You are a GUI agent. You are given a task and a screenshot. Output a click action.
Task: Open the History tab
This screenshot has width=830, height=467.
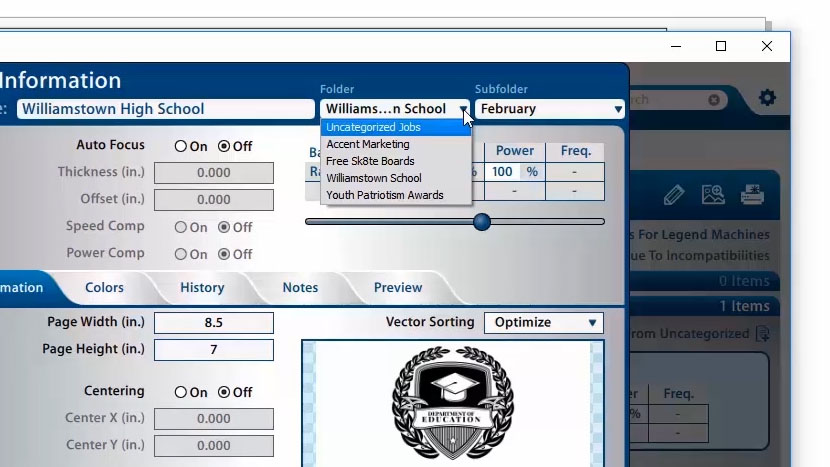(x=202, y=287)
